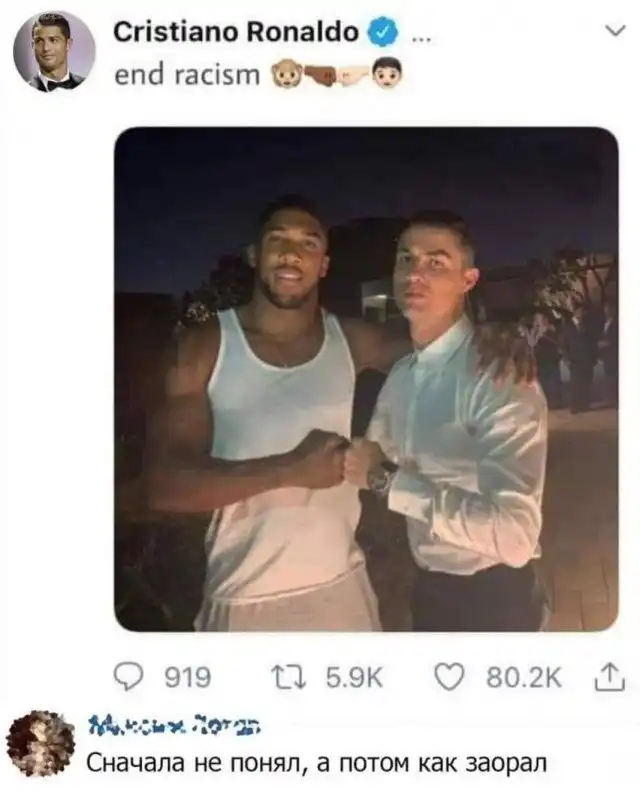Click the fist bump emoji
This screenshot has width=640, height=794.
(337, 76)
